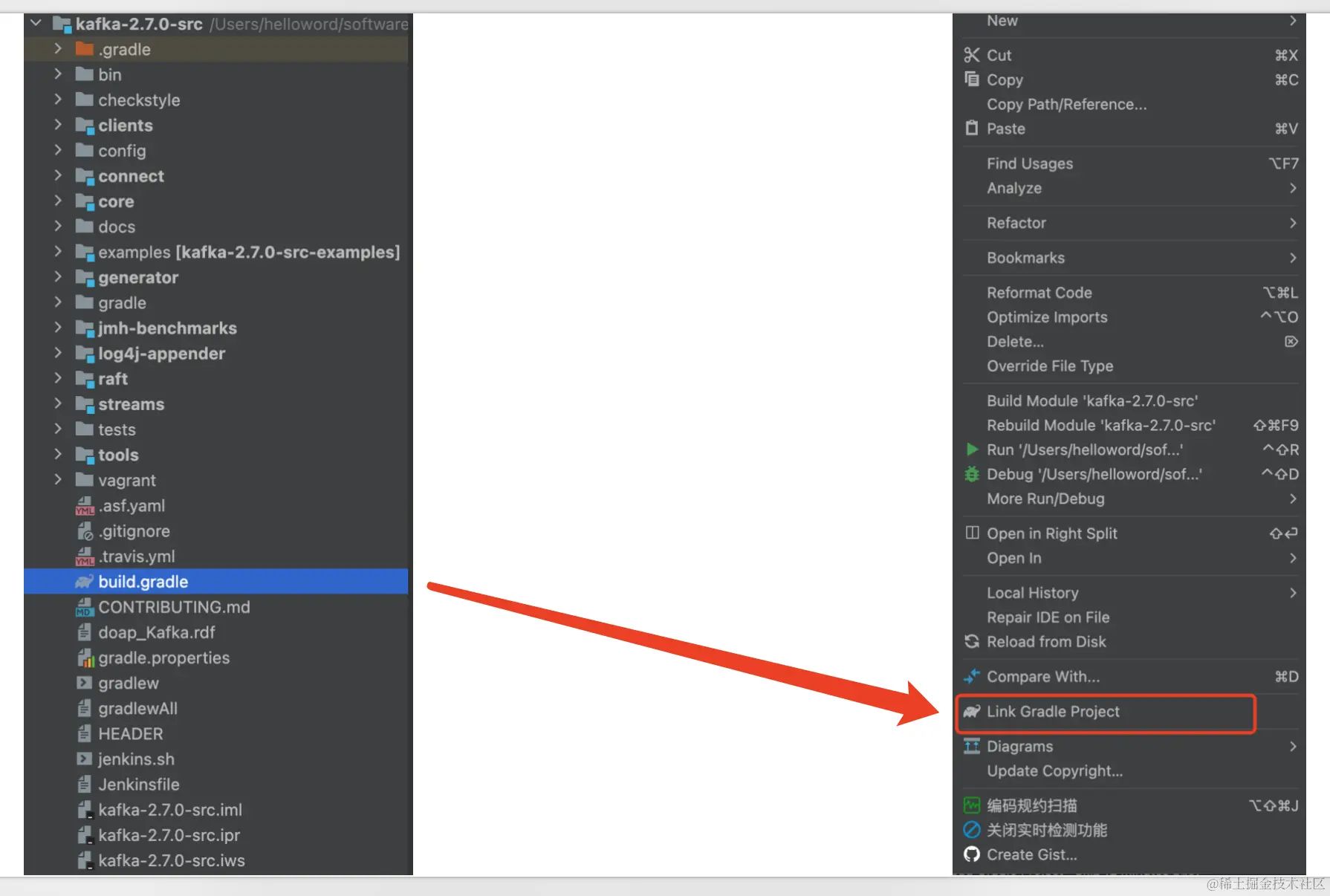Open the Refactor submenu

pos(1129,223)
